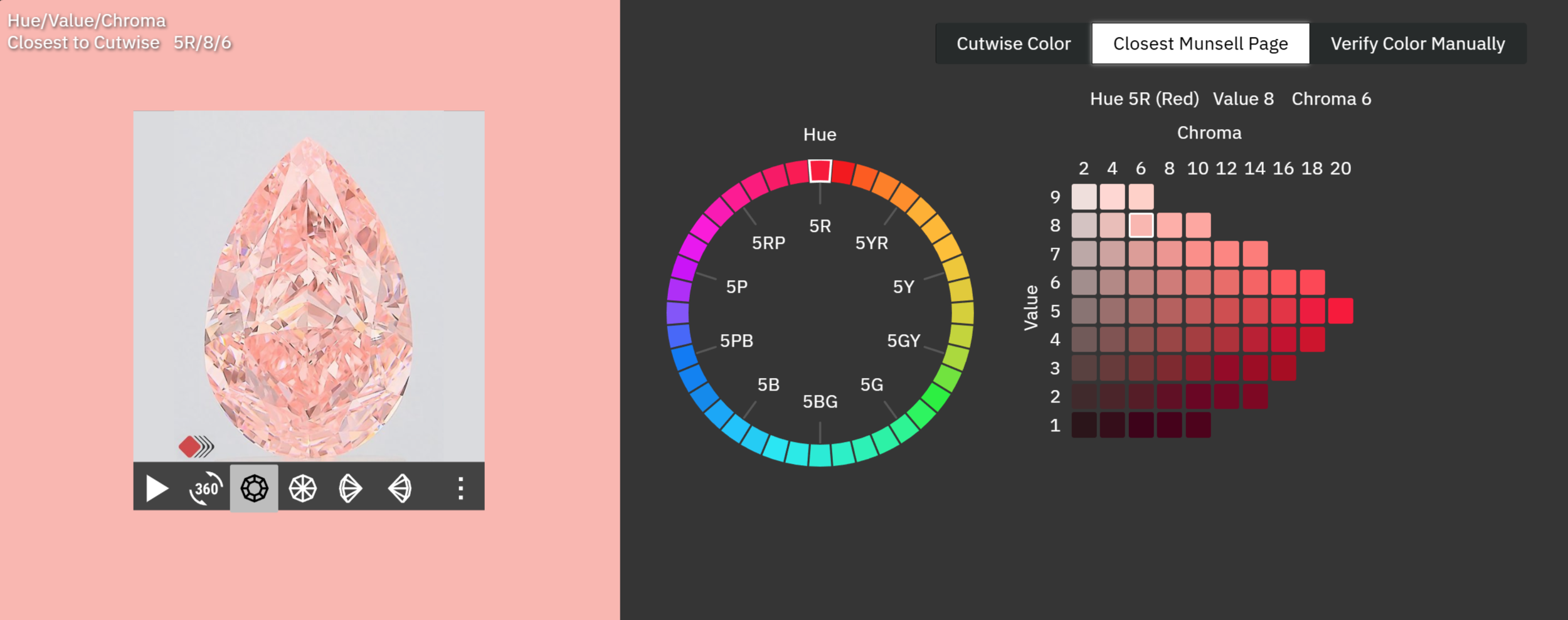Image resolution: width=1568 pixels, height=620 pixels.
Task: Select the outlined 5R hue on the wheel
Action: (x=820, y=171)
